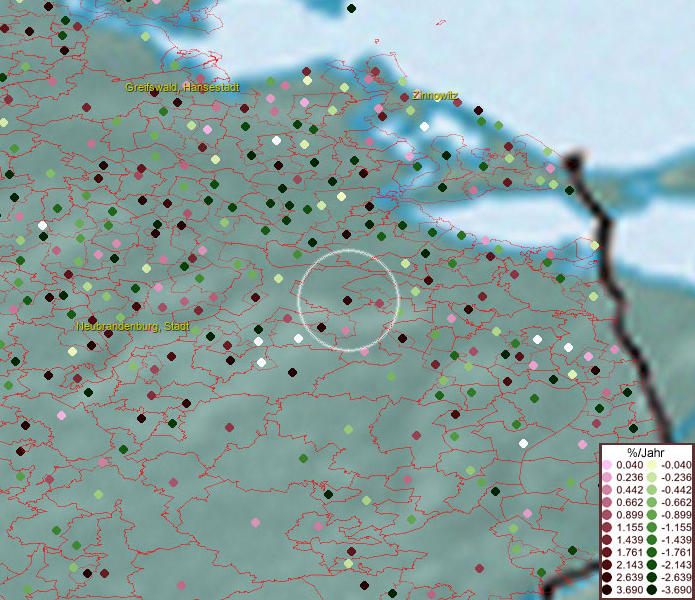Click the 1.155 legend value text
Screen dimensions: 695x600
pyautogui.click(x=629, y=527)
